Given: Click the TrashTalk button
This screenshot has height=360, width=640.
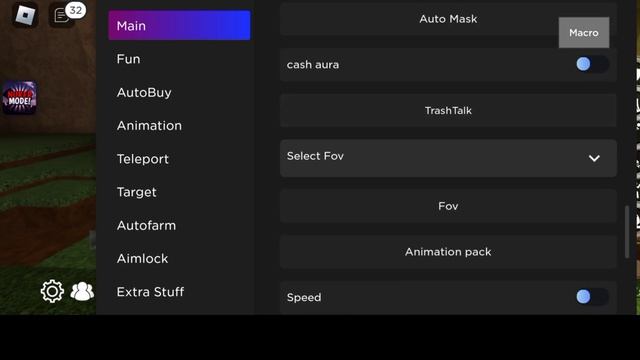Looking at the screenshot, I should pyautogui.click(x=448, y=110).
